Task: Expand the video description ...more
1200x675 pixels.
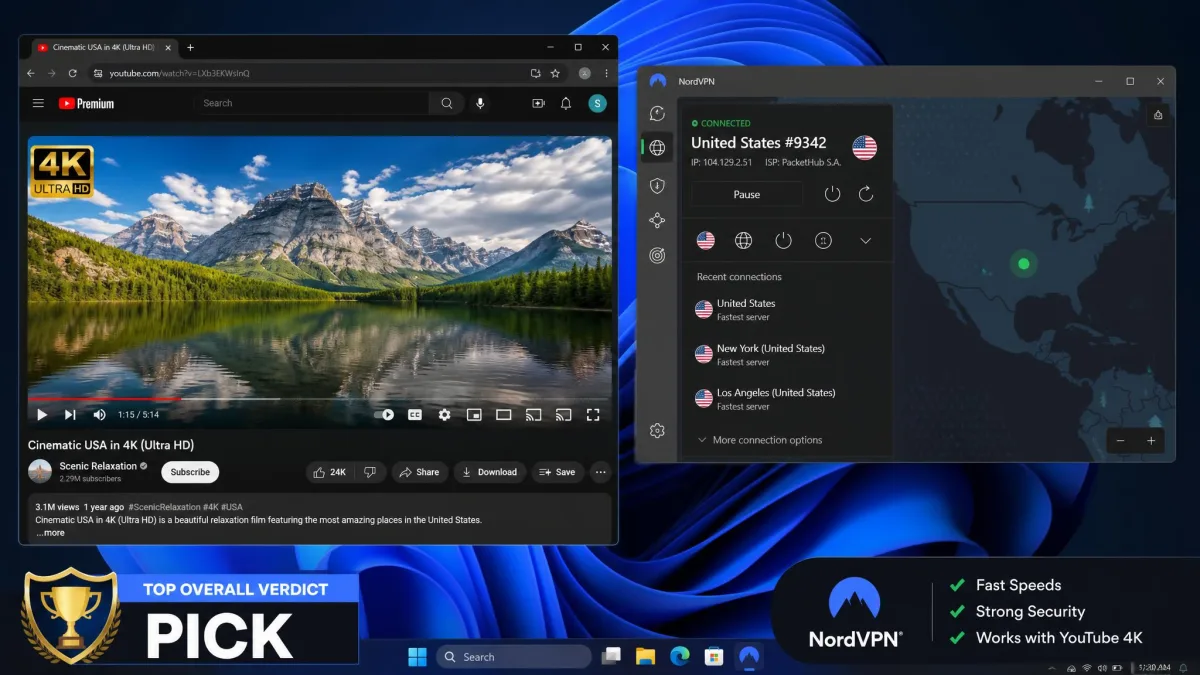Action: tap(50, 533)
